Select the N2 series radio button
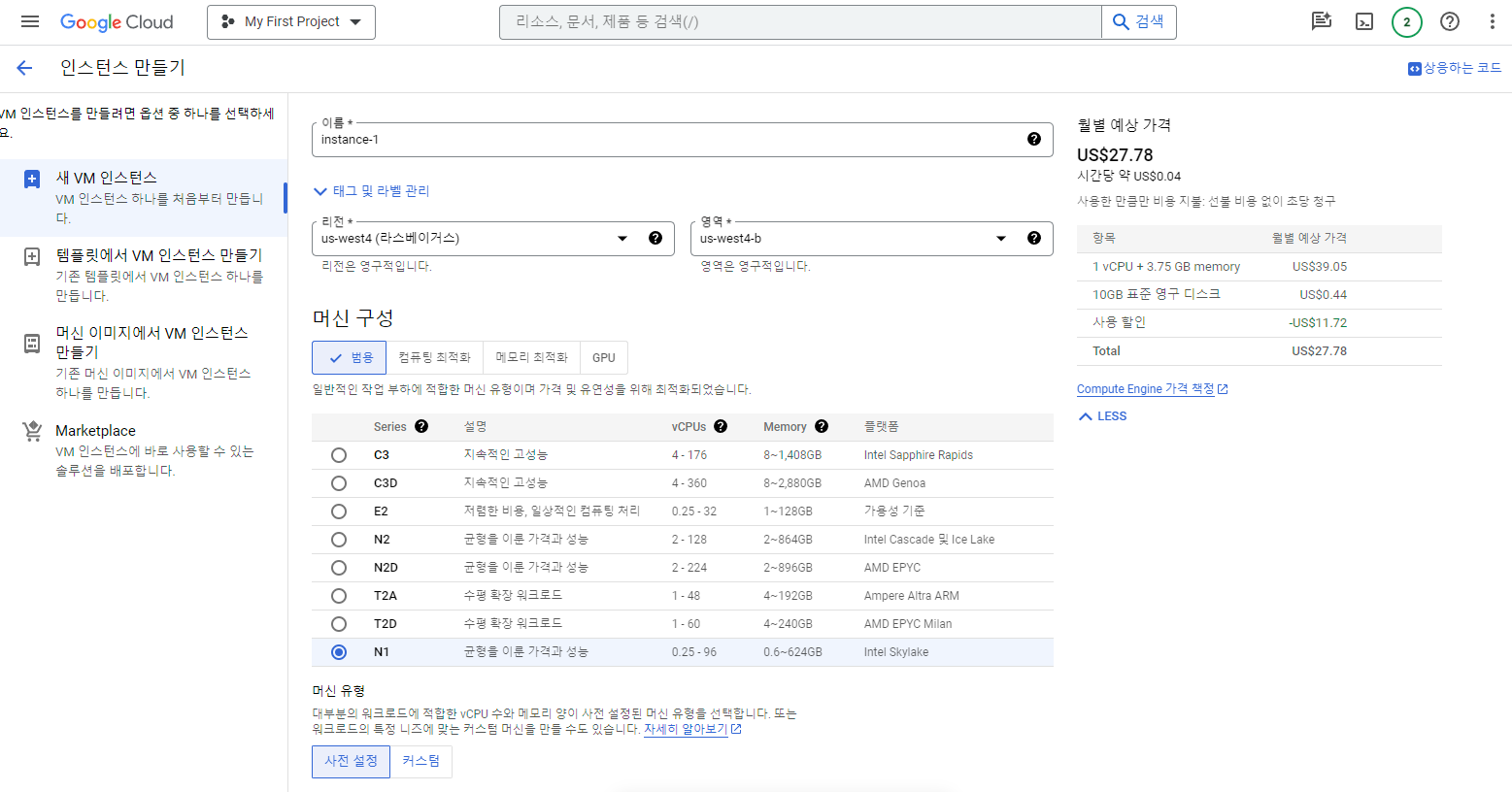The width and height of the screenshot is (1512, 792). (339, 540)
